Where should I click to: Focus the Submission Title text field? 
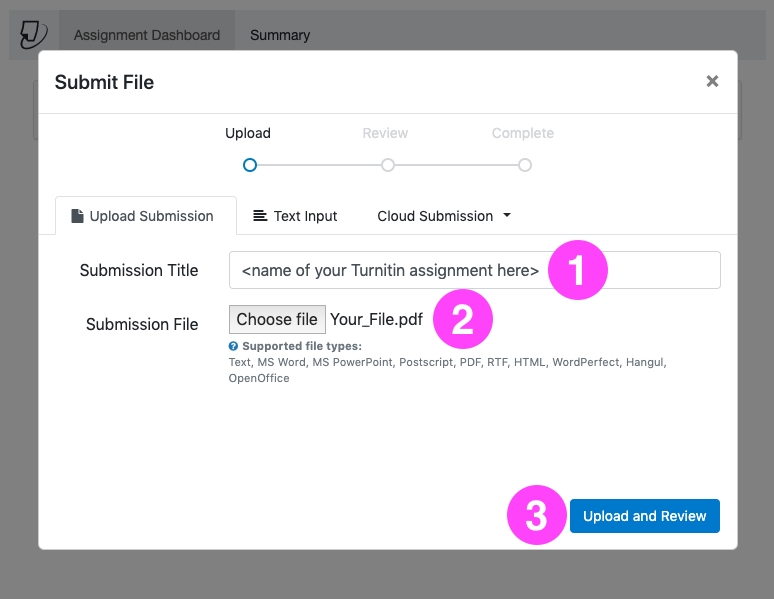(x=390, y=270)
